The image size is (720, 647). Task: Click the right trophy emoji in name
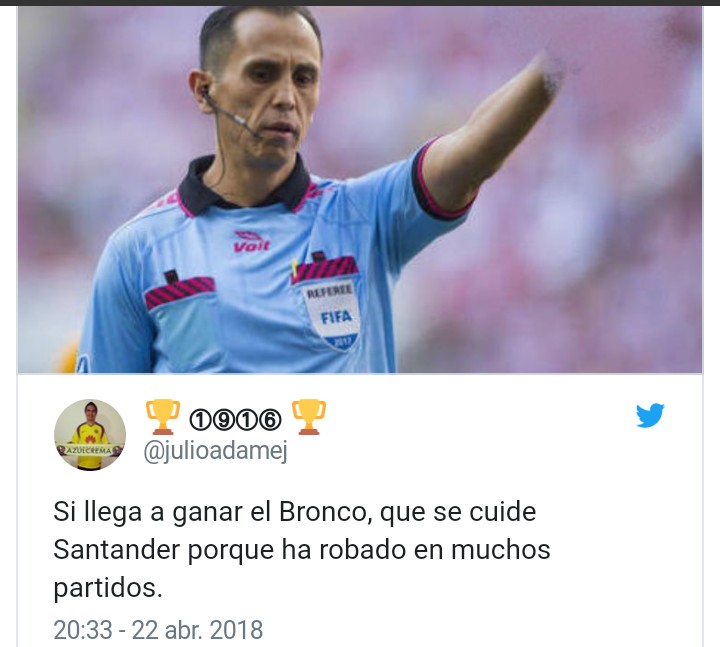[309, 417]
